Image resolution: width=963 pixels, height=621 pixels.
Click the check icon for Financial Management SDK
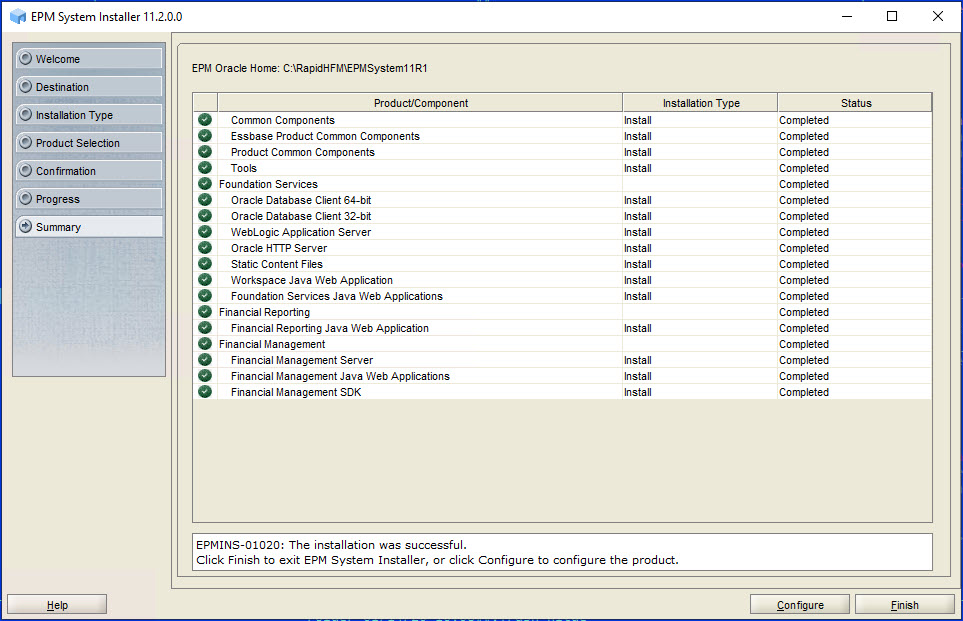[205, 391]
